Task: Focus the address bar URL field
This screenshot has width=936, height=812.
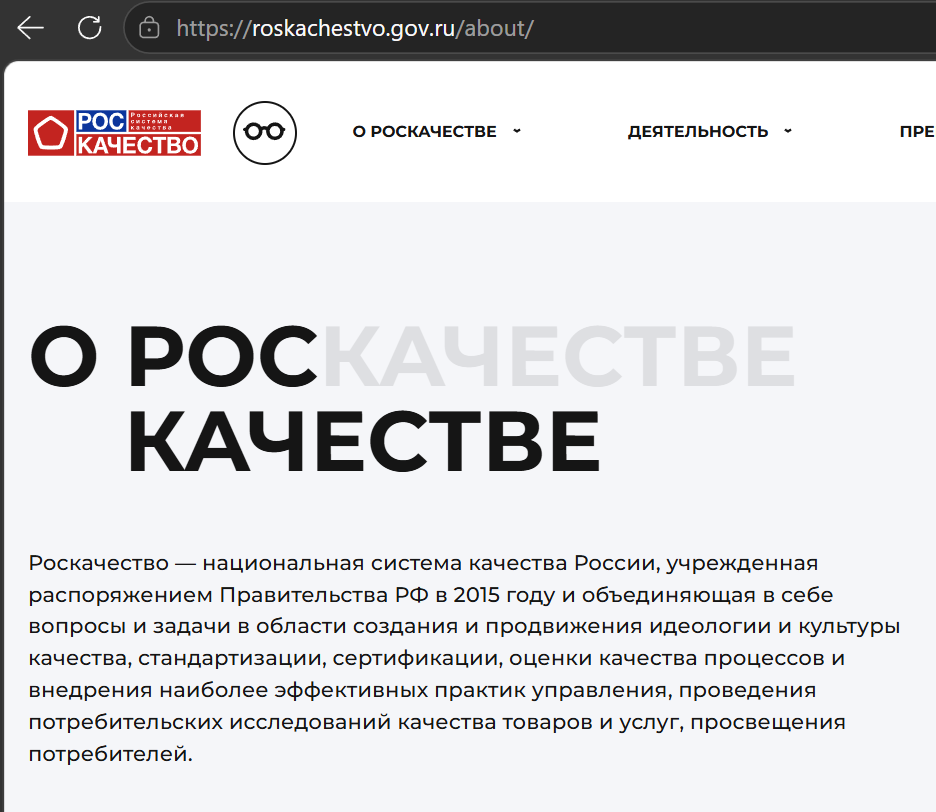Action: click(x=530, y=28)
